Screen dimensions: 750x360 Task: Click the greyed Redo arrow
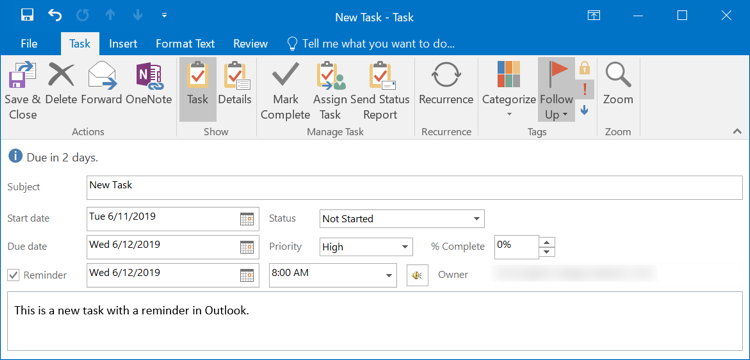click(83, 15)
